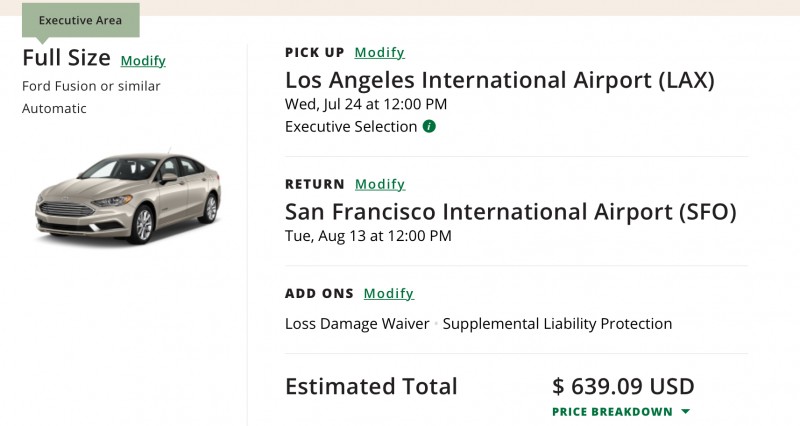Click the Ford Fusion or similar text
This screenshot has width=800, height=426.
[91, 86]
